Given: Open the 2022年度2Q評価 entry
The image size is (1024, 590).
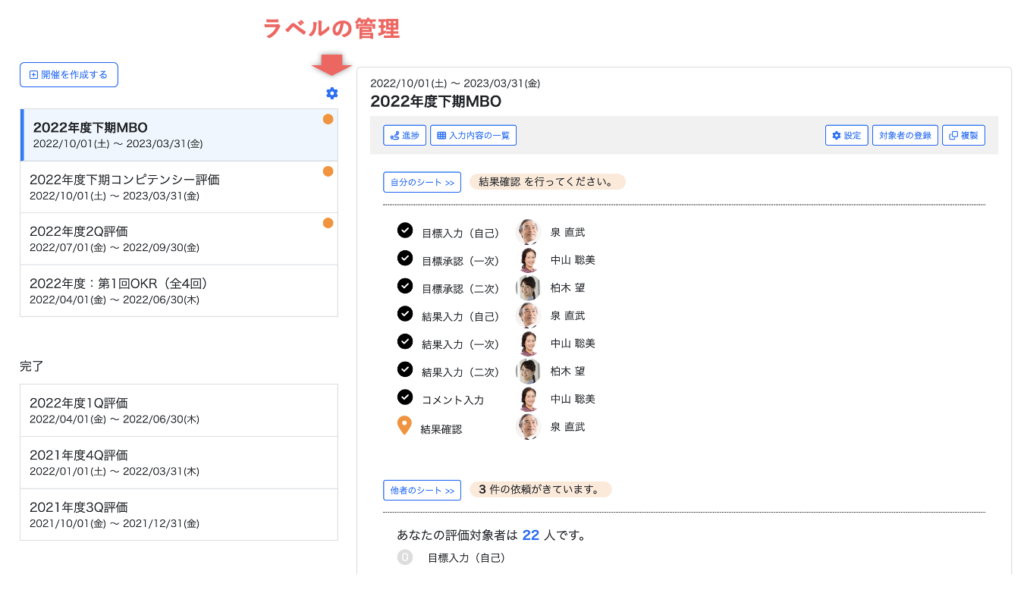Looking at the screenshot, I should (x=178, y=239).
